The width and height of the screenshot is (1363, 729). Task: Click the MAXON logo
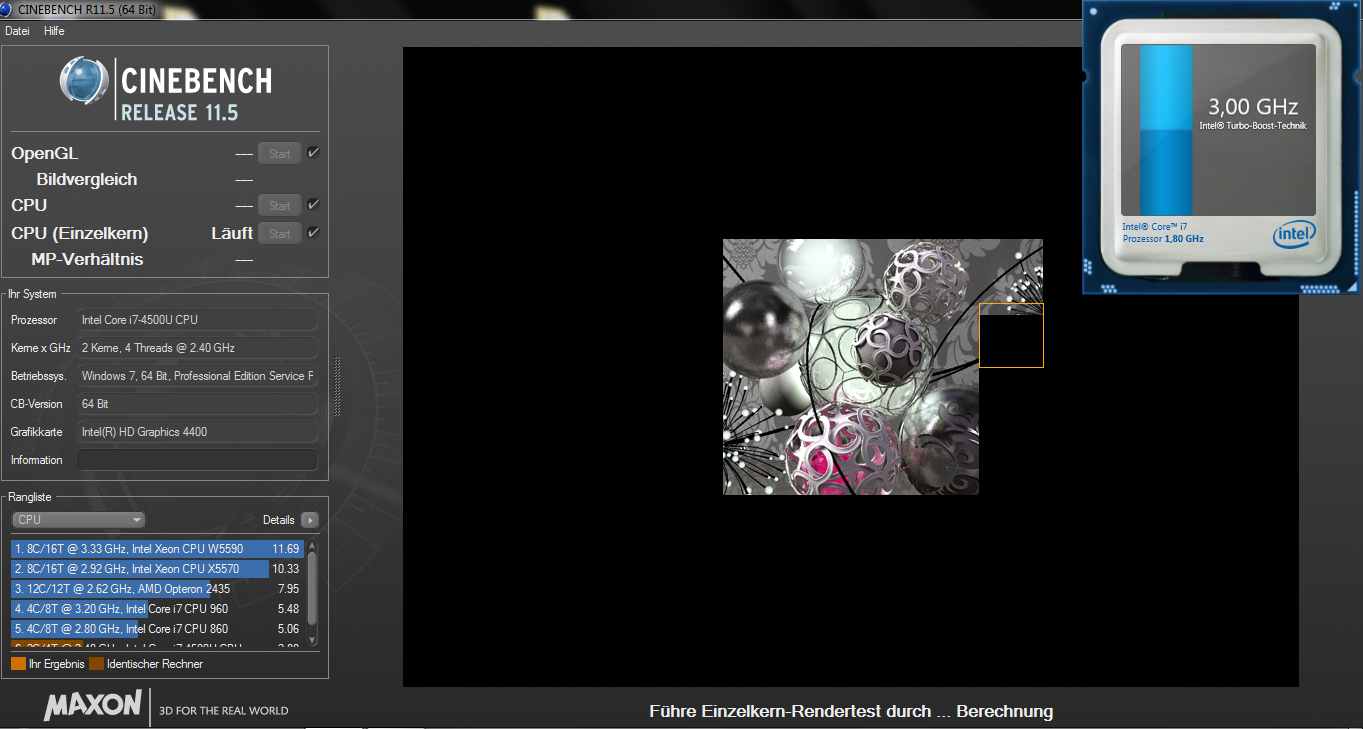(93, 705)
